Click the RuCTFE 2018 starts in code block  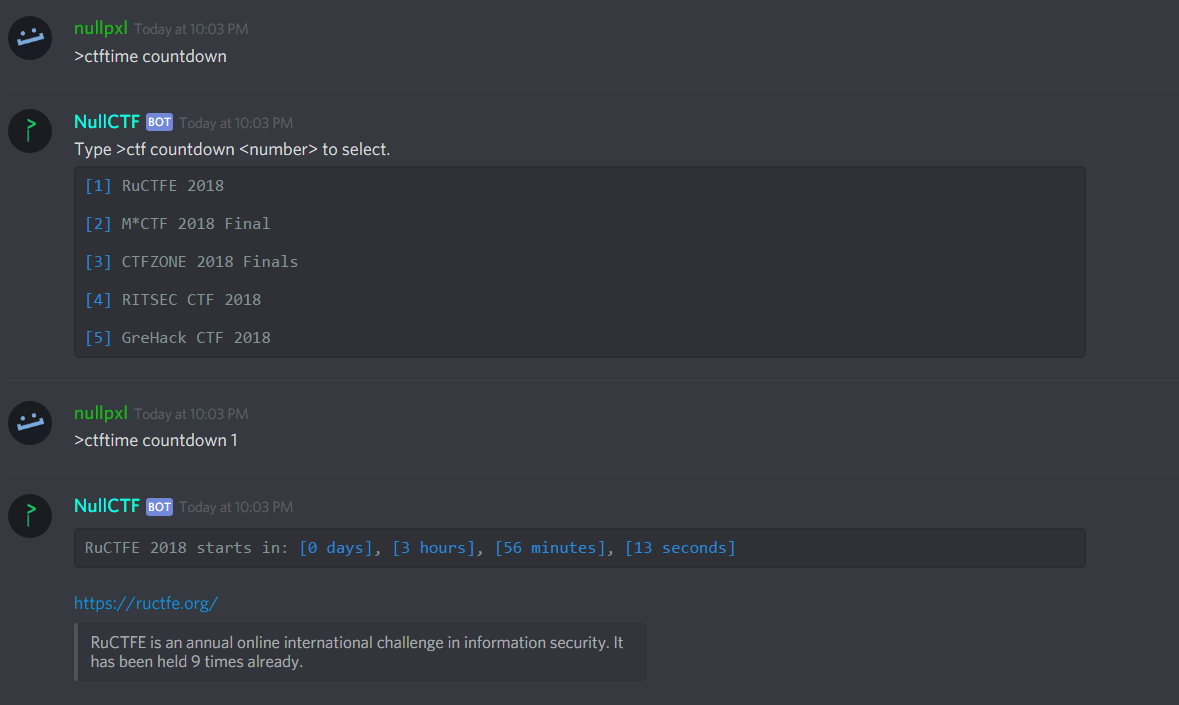pyautogui.click(x=580, y=548)
